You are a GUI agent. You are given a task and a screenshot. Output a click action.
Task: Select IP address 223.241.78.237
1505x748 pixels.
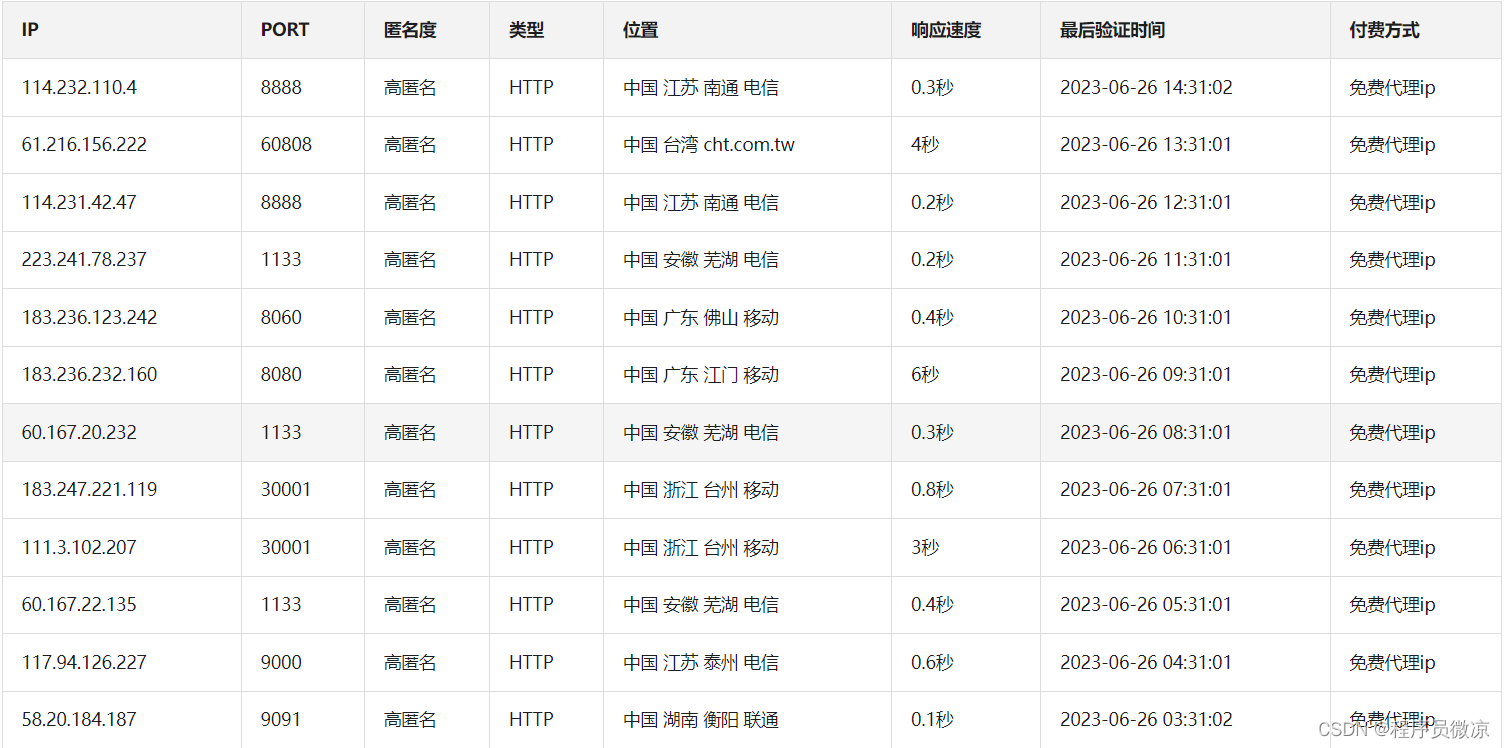tap(84, 259)
